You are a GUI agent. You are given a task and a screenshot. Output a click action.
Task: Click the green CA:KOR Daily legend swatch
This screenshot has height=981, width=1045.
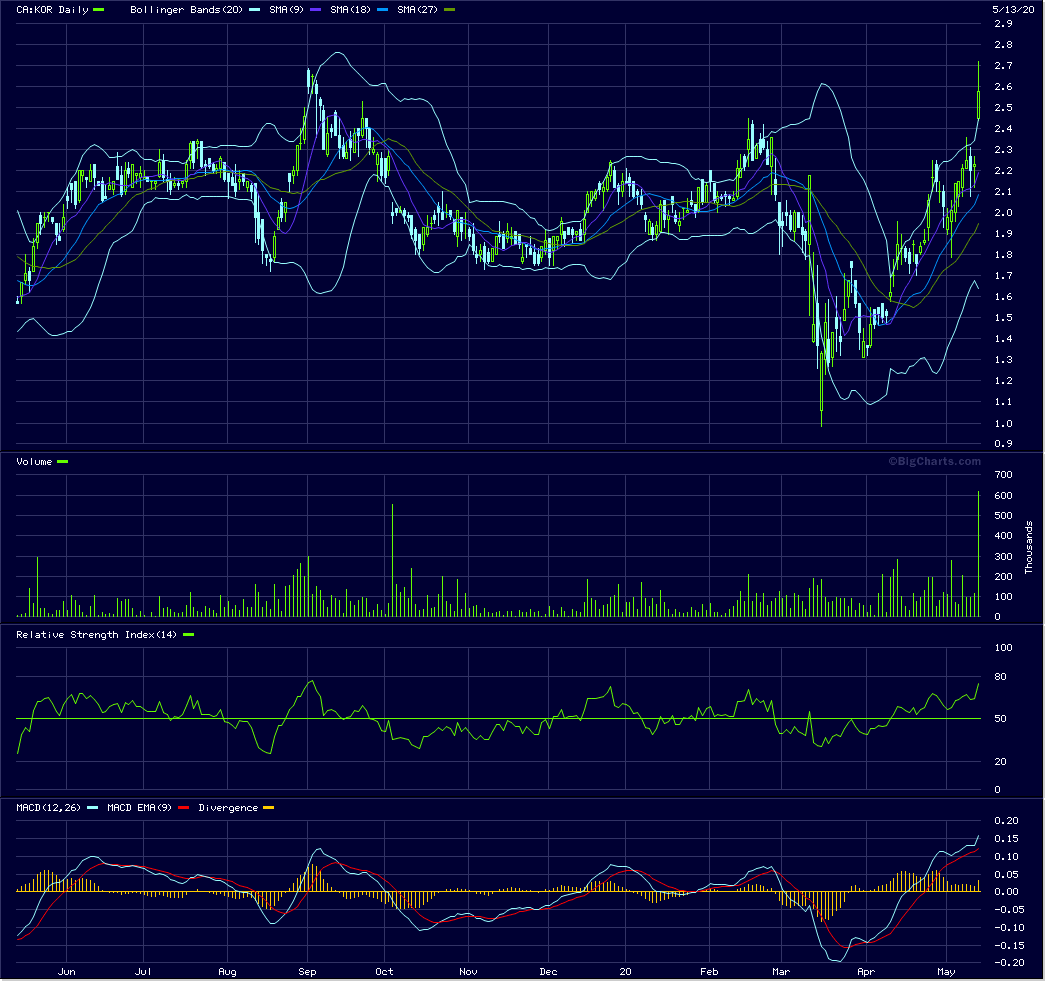click(99, 10)
